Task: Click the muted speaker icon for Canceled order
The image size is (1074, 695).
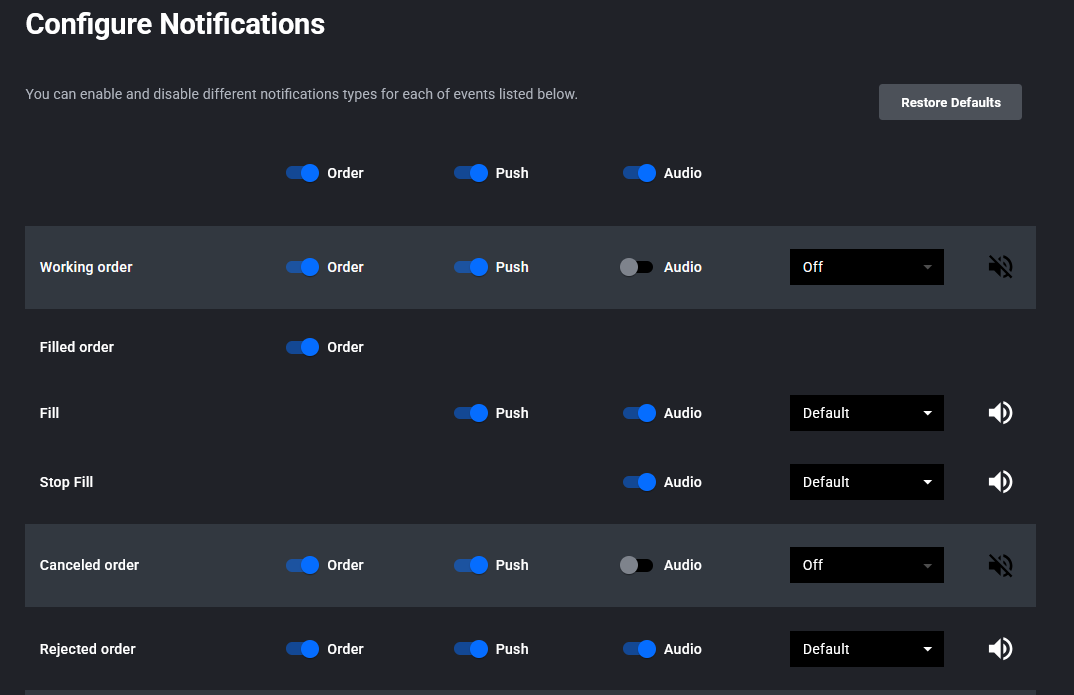Action: [x=1000, y=566]
